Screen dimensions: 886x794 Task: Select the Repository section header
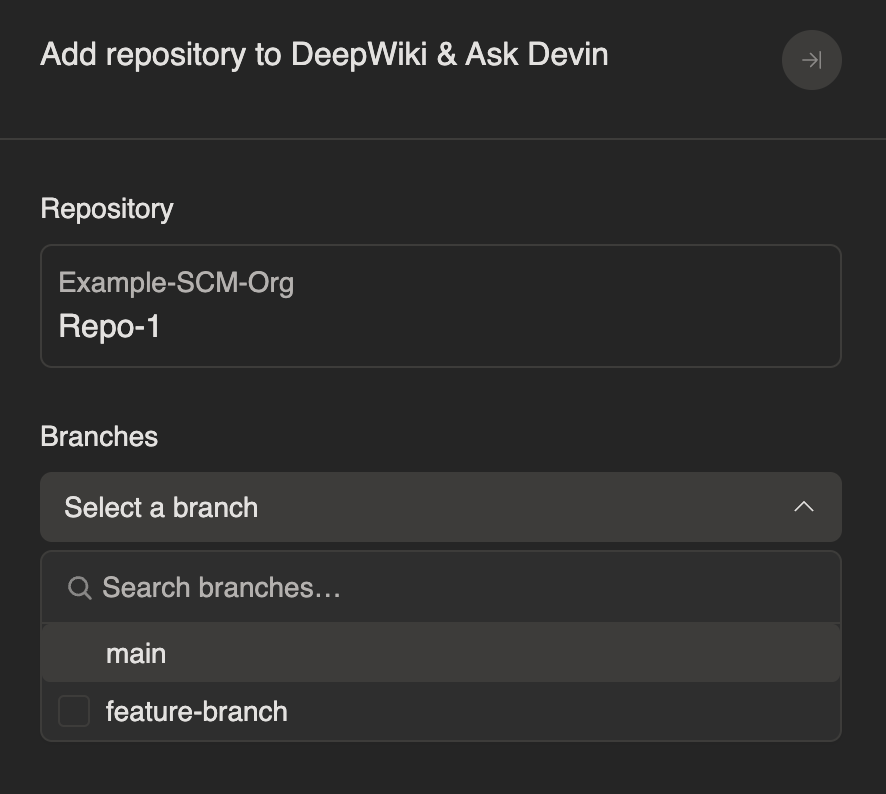106,209
